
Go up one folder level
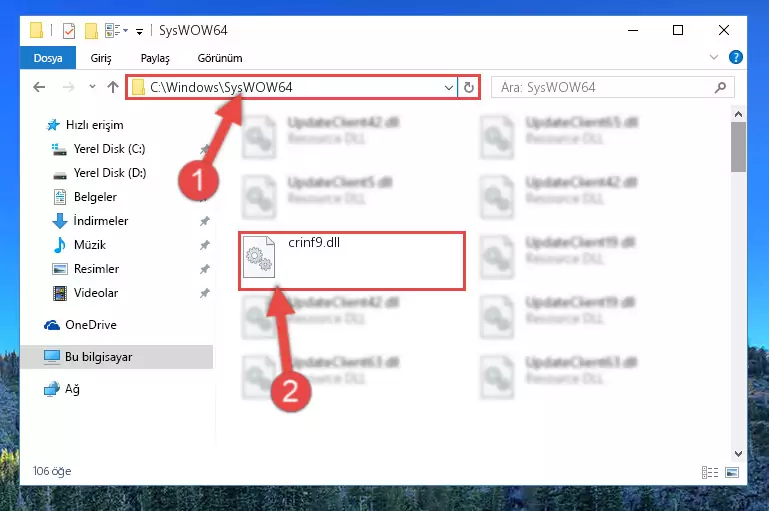click(113, 87)
